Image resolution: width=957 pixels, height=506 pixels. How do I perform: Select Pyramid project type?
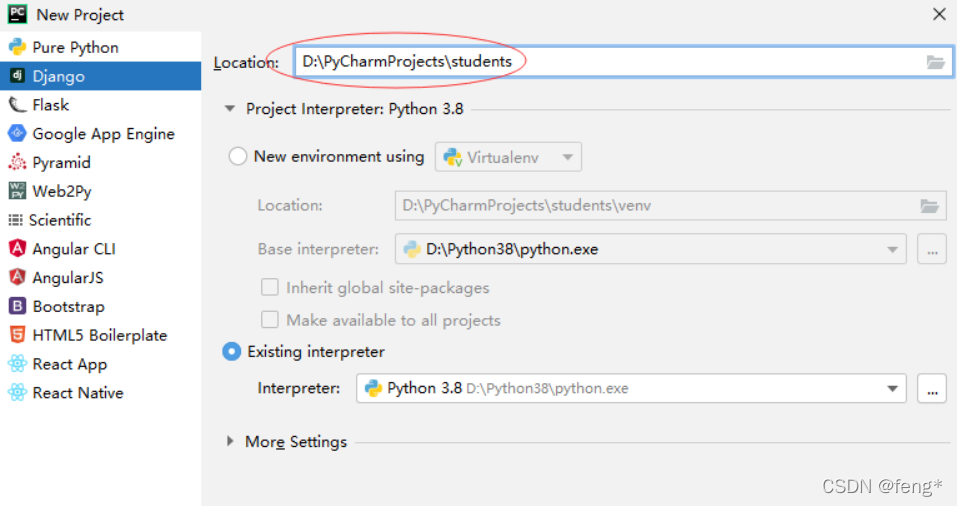pos(100,162)
